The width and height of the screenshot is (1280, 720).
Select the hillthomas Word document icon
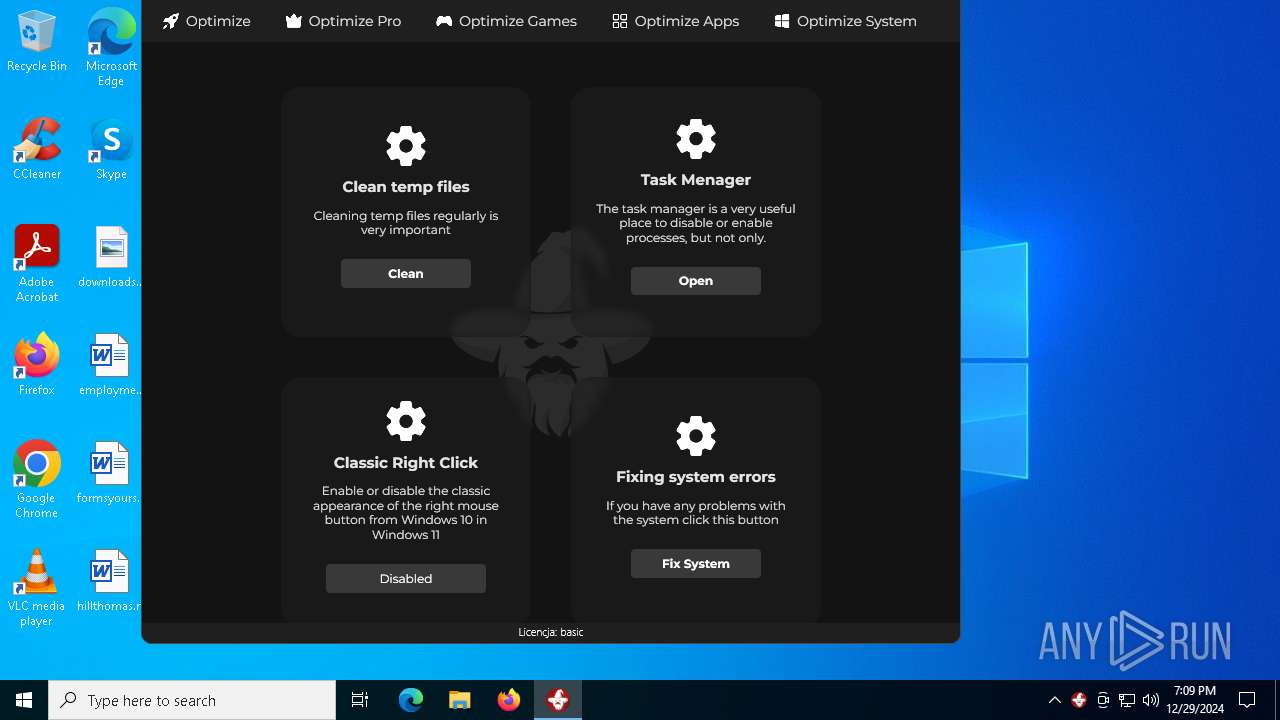[x=111, y=581]
